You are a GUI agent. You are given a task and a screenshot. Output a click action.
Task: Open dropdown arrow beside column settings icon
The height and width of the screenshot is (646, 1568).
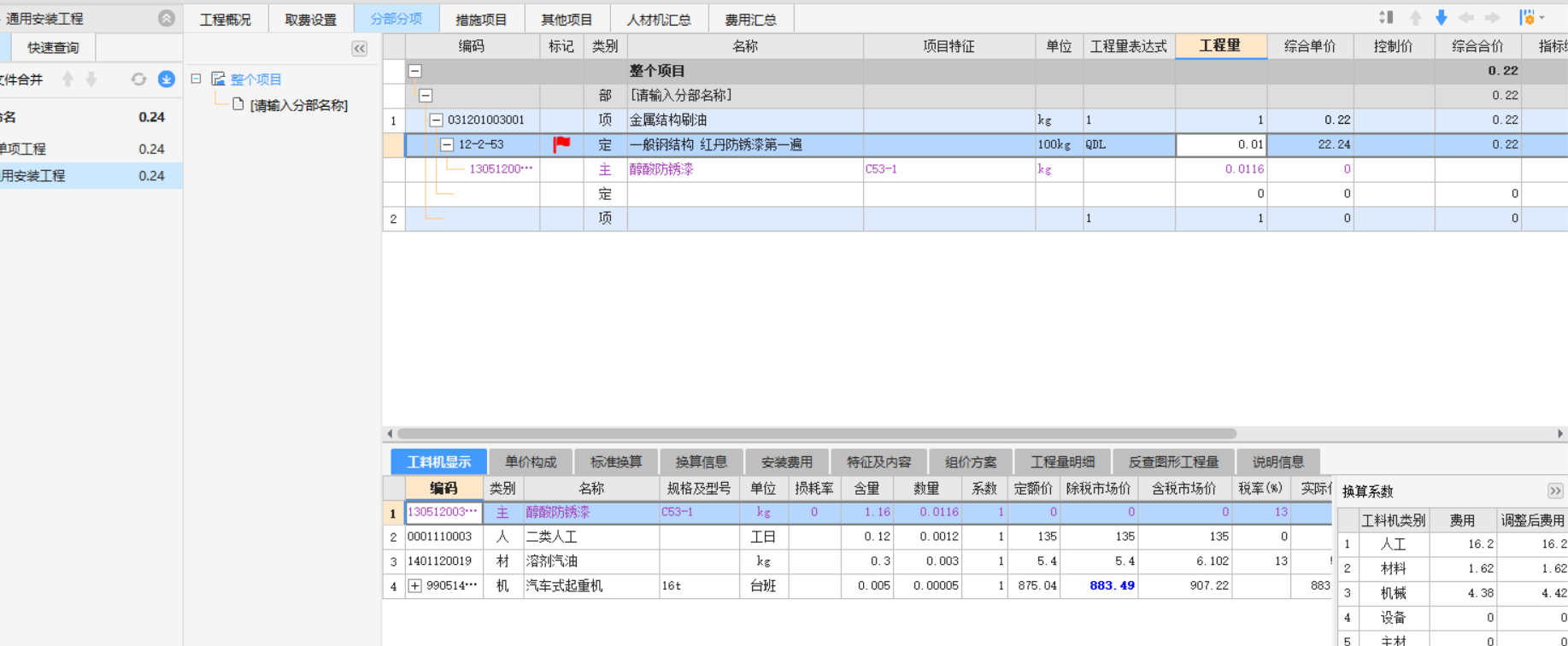pos(1542,18)
